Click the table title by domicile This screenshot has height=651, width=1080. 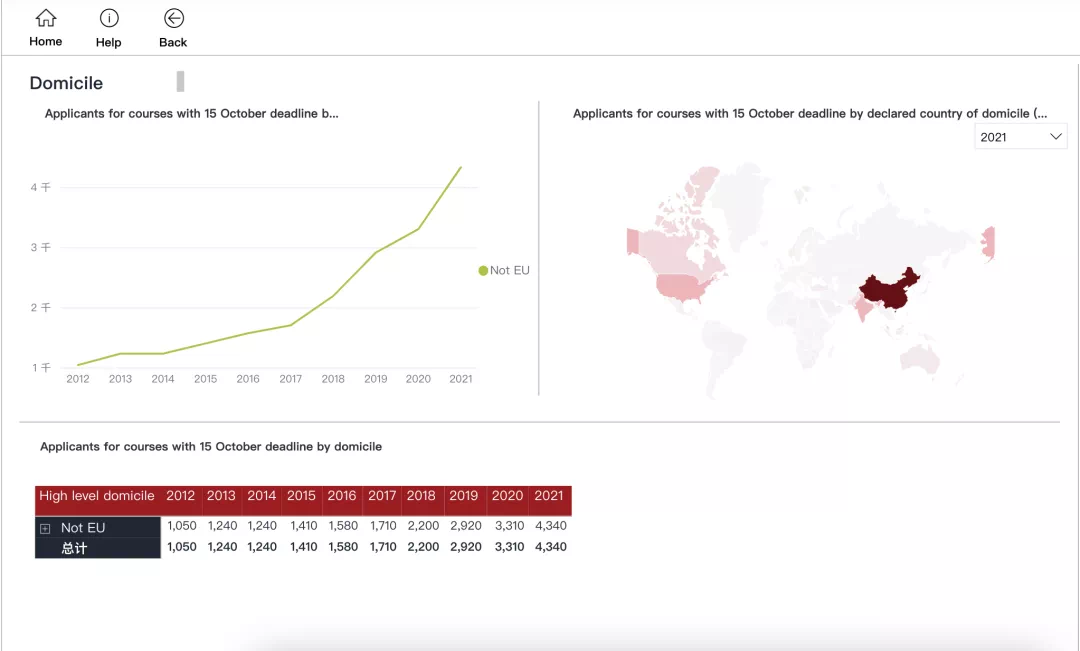click(x=211, y=446)
